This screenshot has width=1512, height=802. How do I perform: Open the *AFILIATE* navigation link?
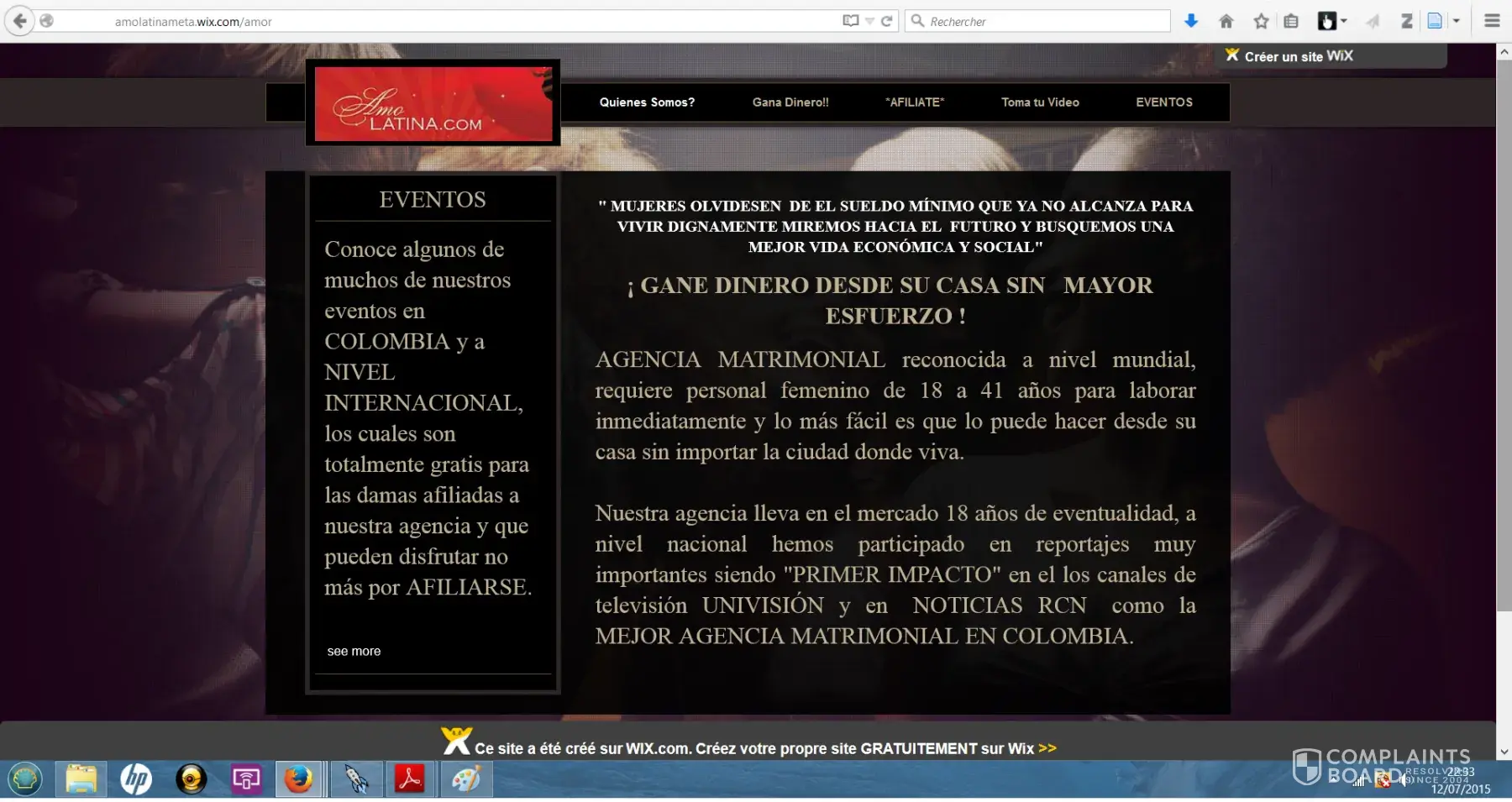click(x=915, y=102)
